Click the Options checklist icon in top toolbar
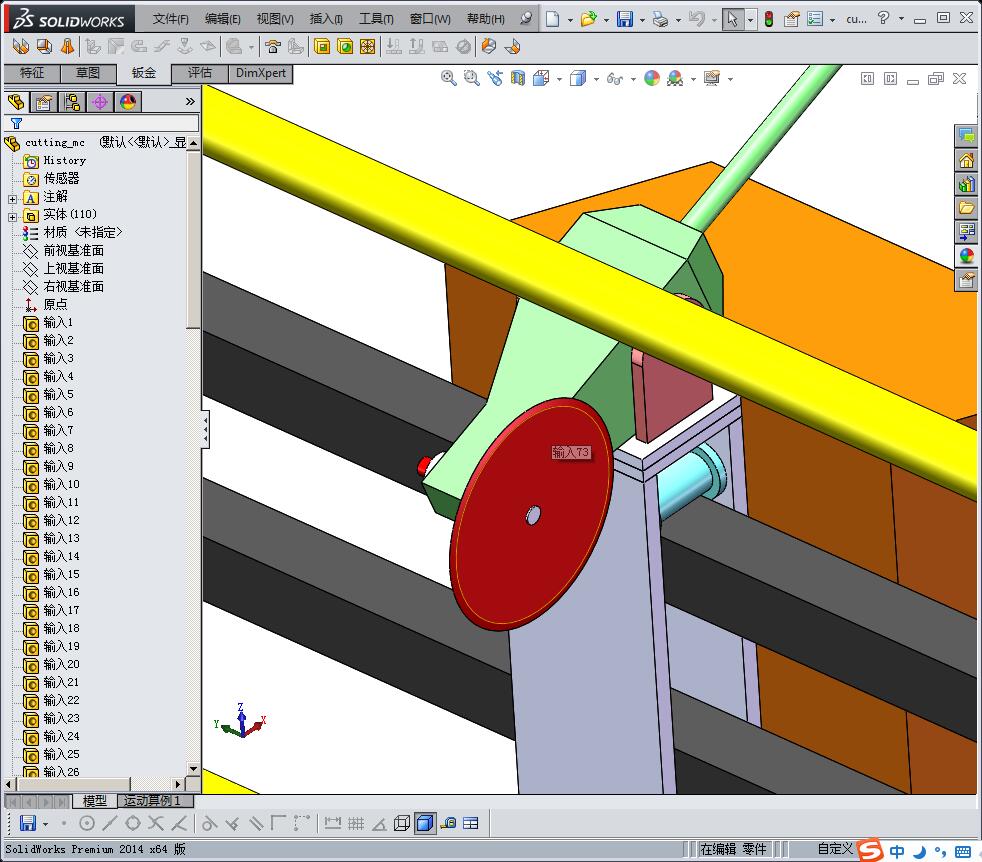Viewport: 982px width, 862px height. pos(815,19)
